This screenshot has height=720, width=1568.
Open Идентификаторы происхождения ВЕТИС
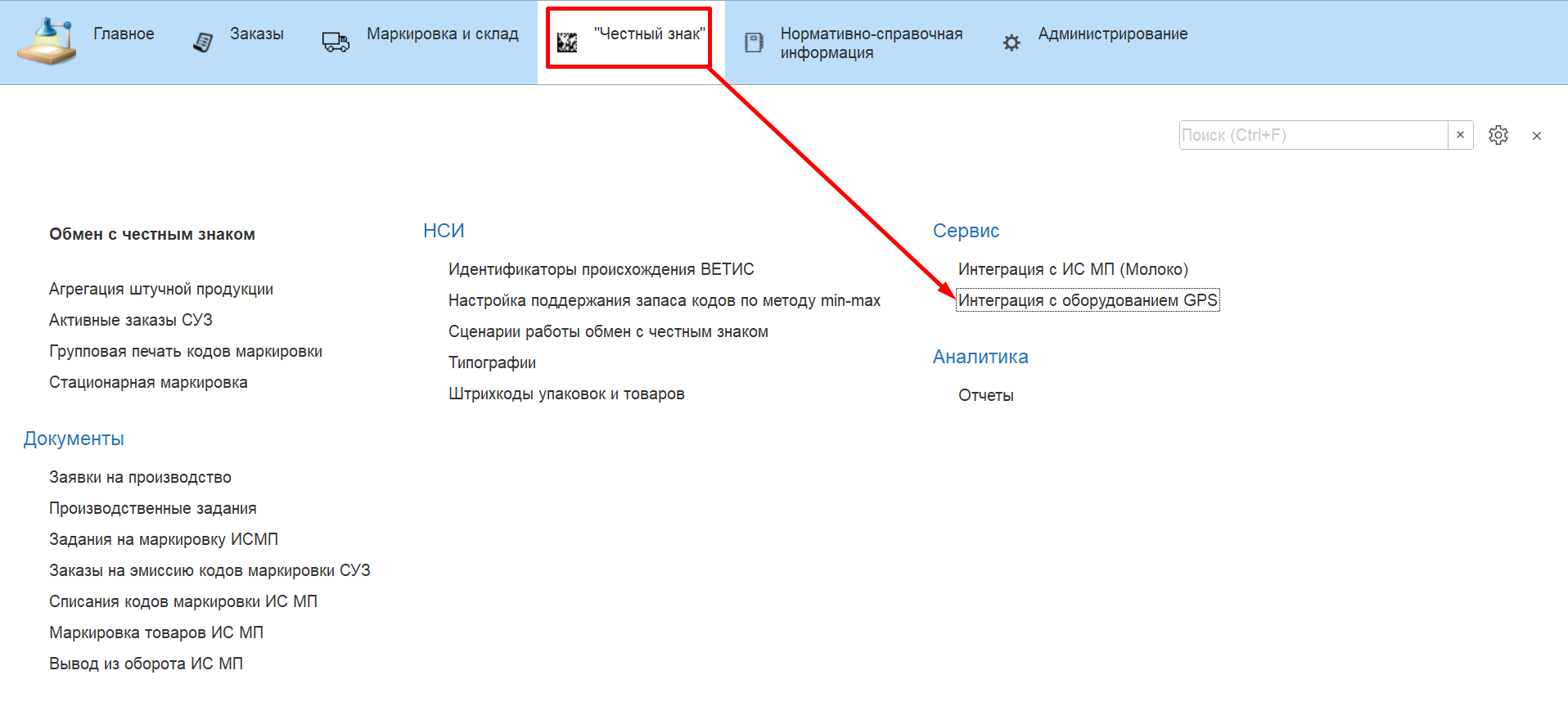602,269
